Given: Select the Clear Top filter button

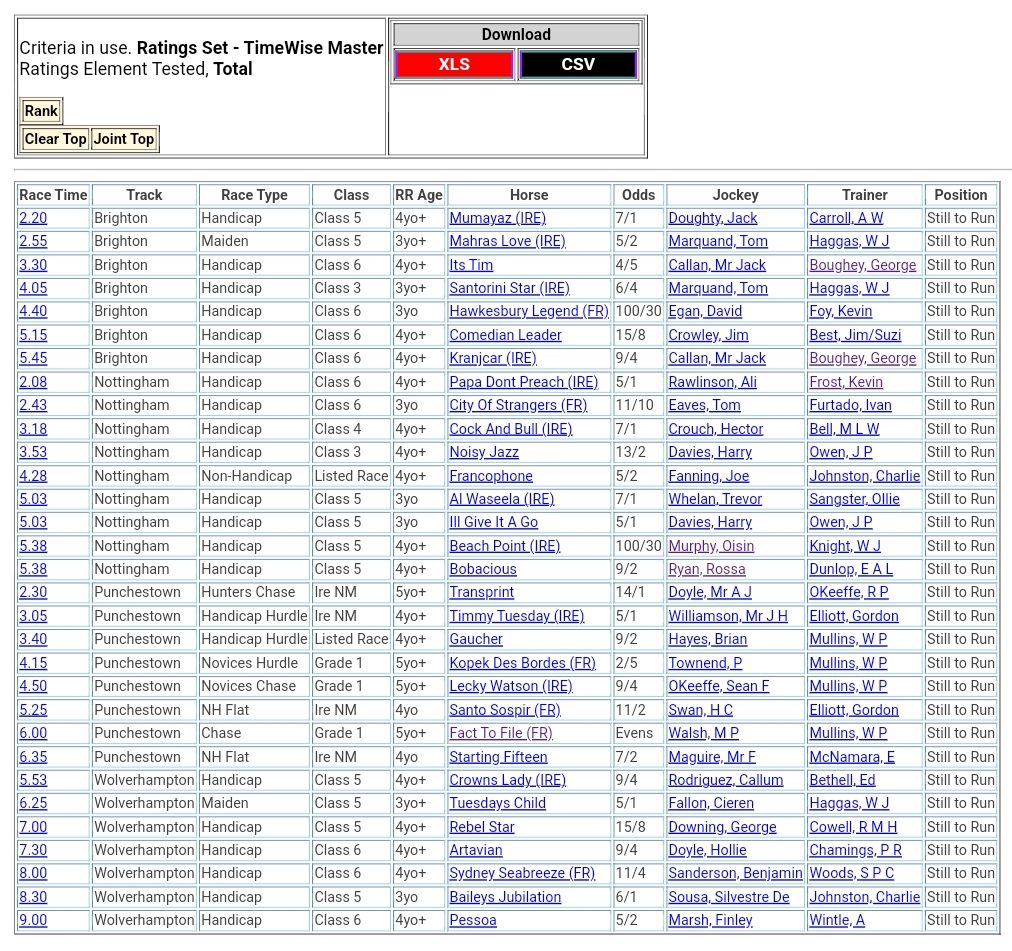Looking at the screenshot, I should (x=55, y=139).
